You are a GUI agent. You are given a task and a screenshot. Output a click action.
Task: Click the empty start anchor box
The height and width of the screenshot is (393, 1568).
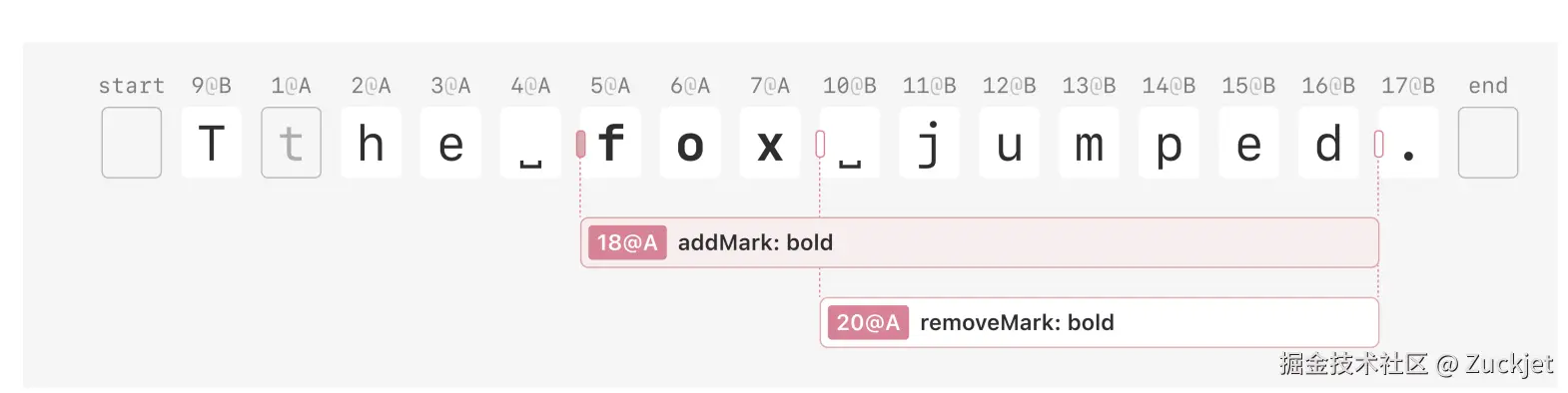pos(132,143)
